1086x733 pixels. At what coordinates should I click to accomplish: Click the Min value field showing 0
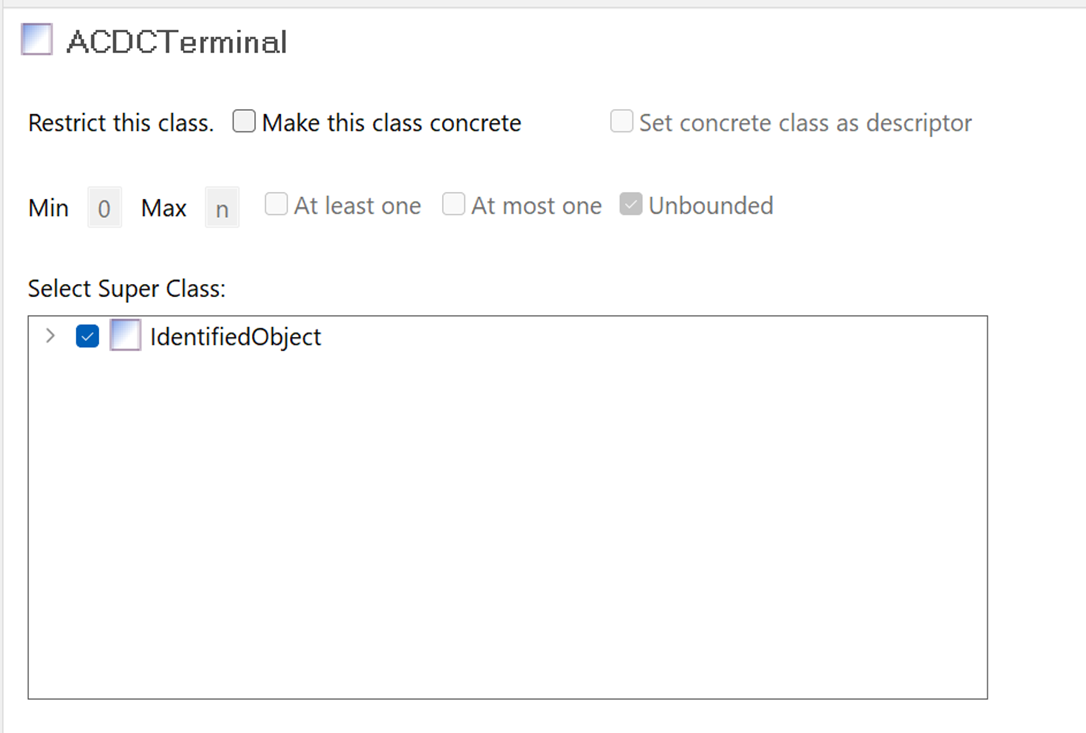pyautogui.click(x=104, y=209)
